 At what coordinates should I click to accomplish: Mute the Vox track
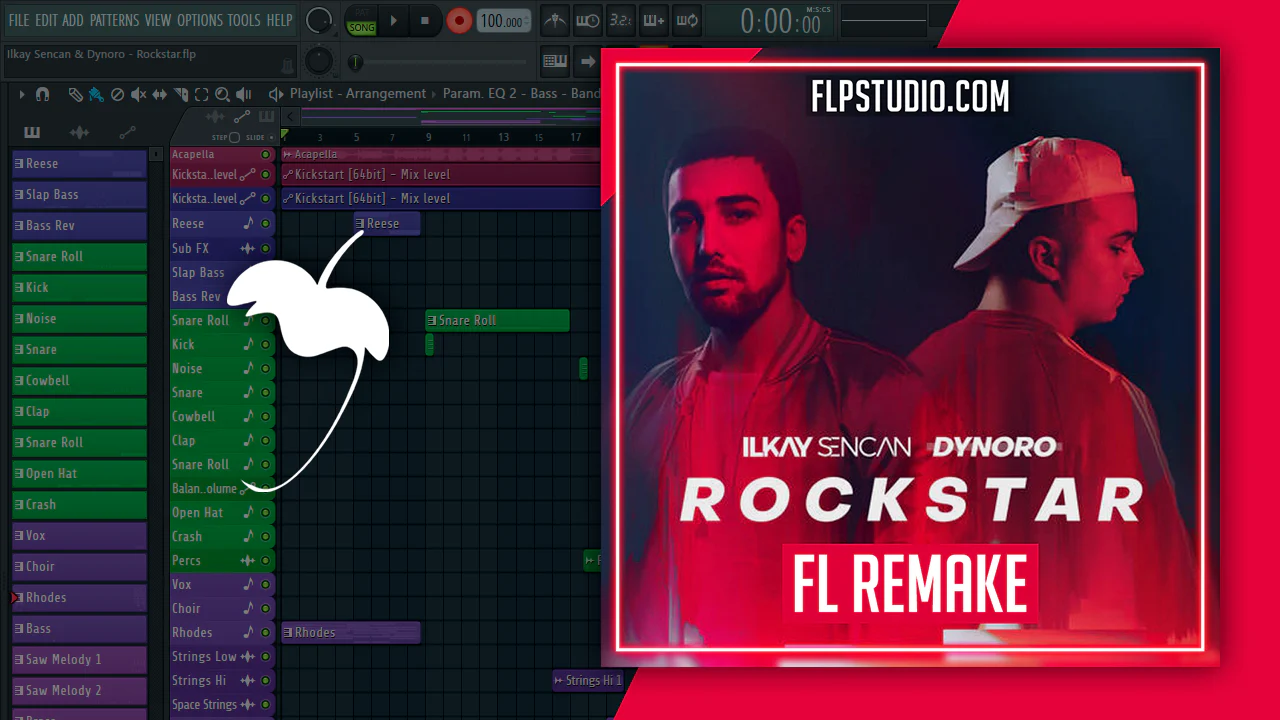pyautogui.click(x=266, y=584)
